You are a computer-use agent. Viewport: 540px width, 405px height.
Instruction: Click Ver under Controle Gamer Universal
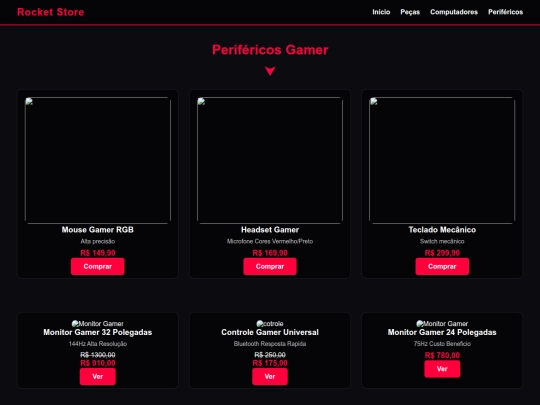[x=270, y=376]
